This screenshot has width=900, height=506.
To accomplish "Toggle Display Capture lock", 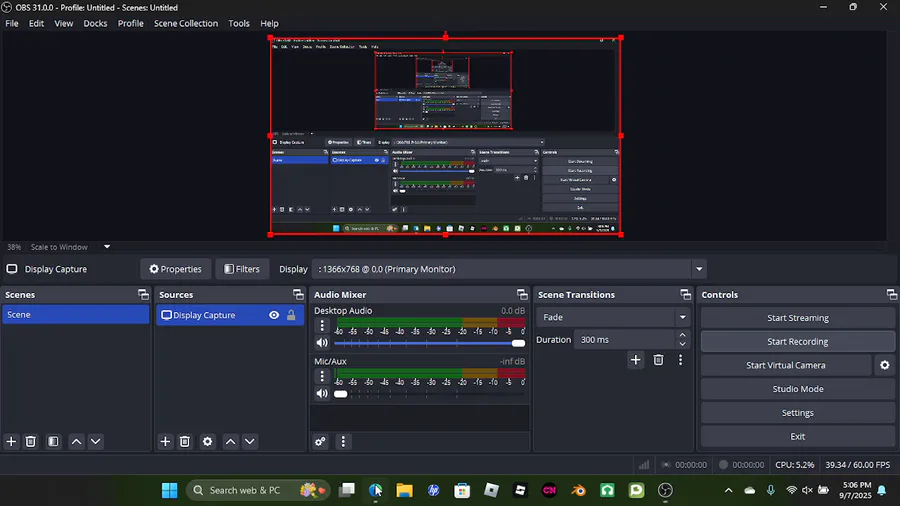I will [x=291, y=315].
